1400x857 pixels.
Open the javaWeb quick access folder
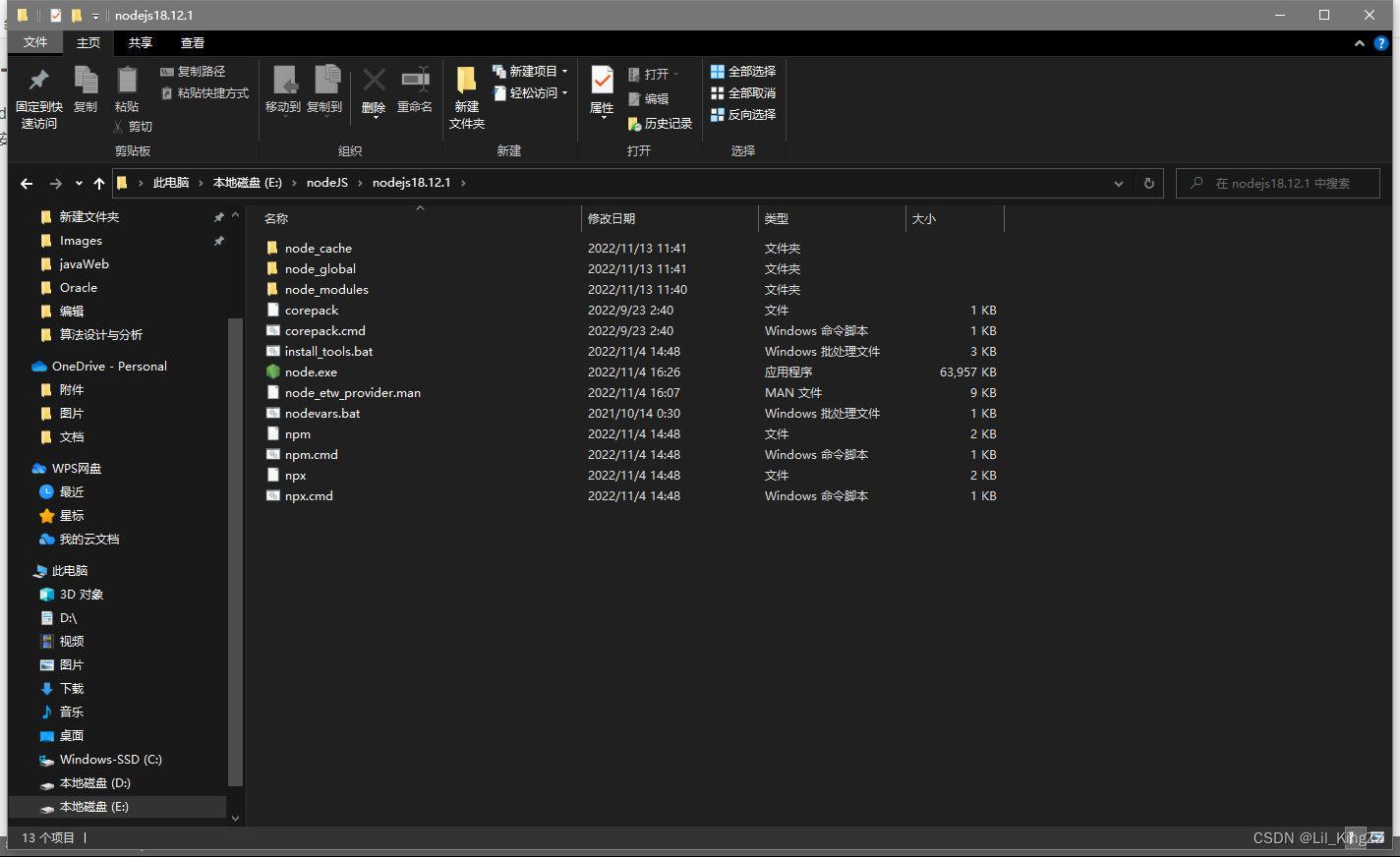click(x=84, y=264)
